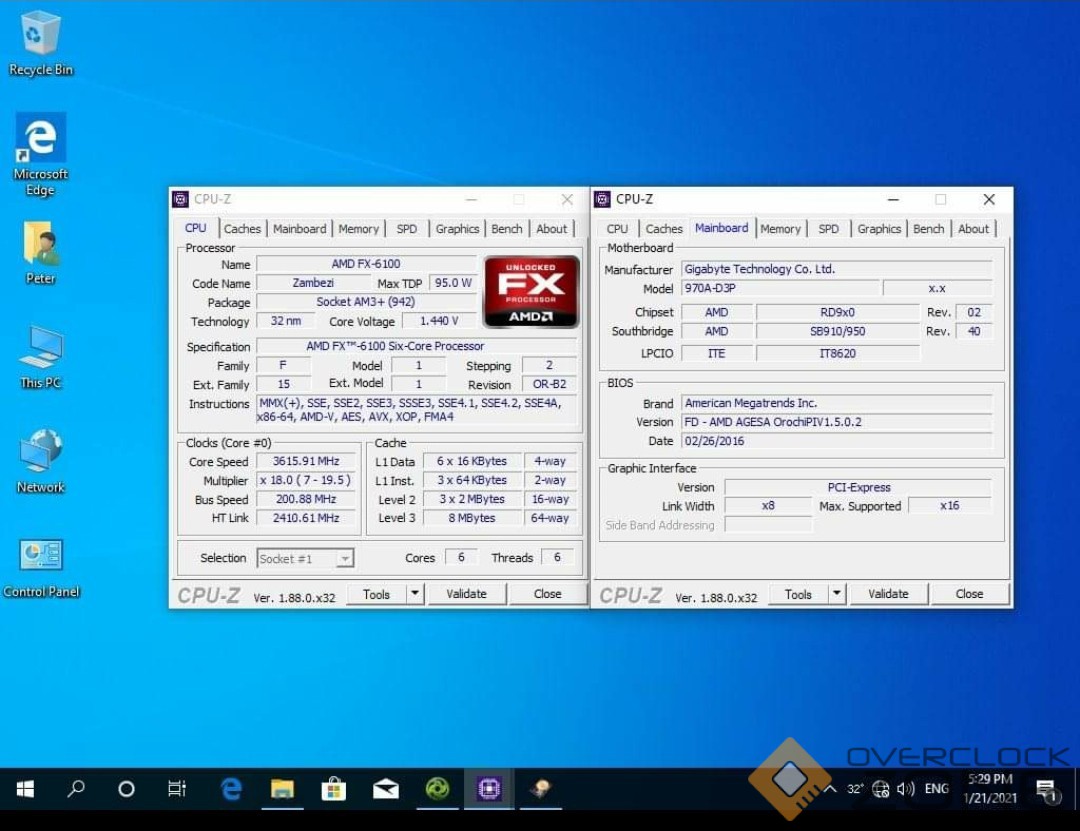Click the CPU-Z purple chip taskbar icon
The image size is (1080, 831).
tap(489, 790)
